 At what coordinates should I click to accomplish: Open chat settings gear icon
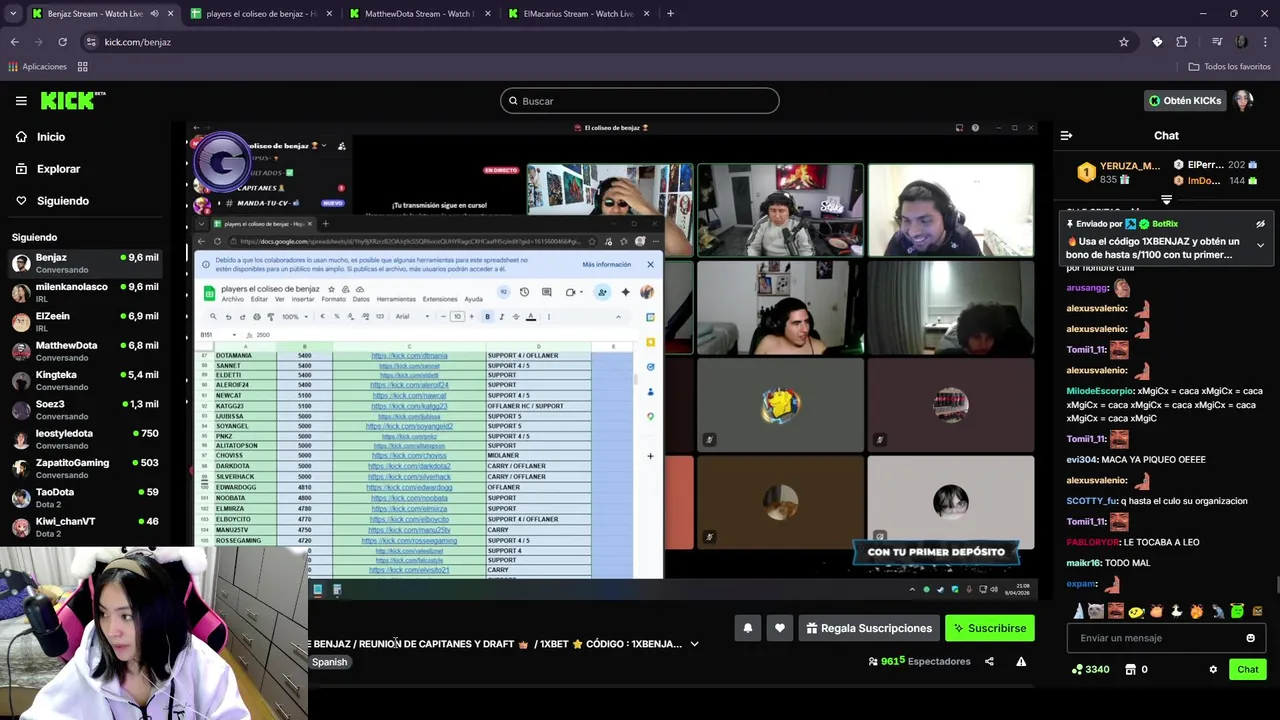(1213, 669)
